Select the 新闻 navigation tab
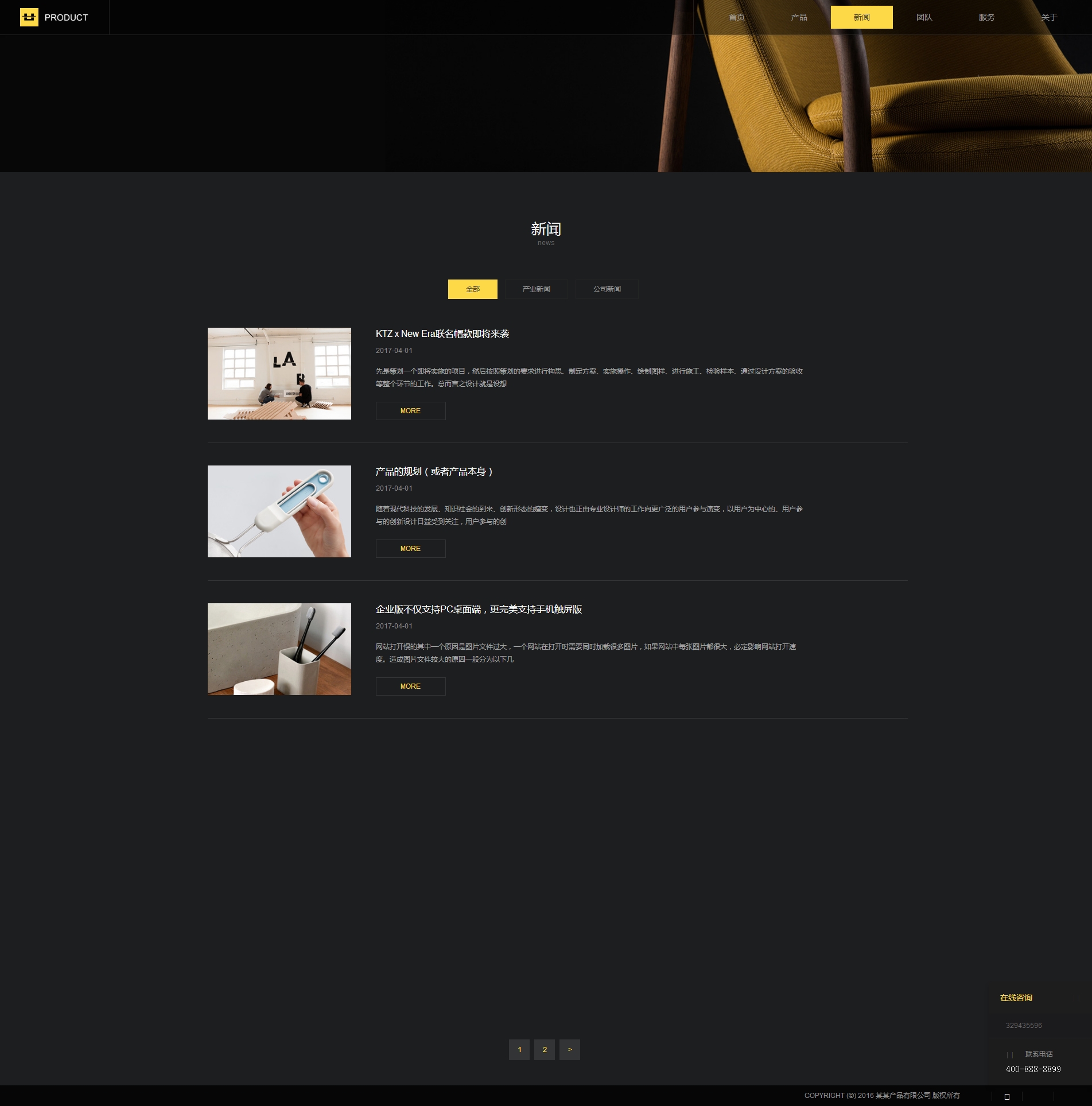This screenshot has width=1092, height=1106. click(861, 17)
